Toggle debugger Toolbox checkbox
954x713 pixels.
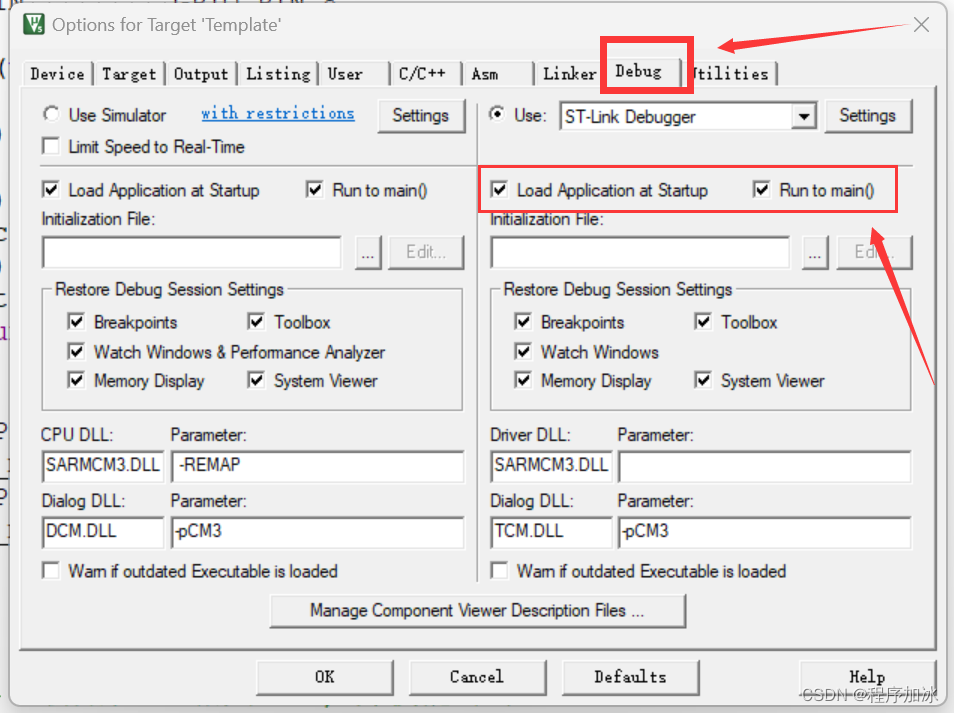point(703,321)
